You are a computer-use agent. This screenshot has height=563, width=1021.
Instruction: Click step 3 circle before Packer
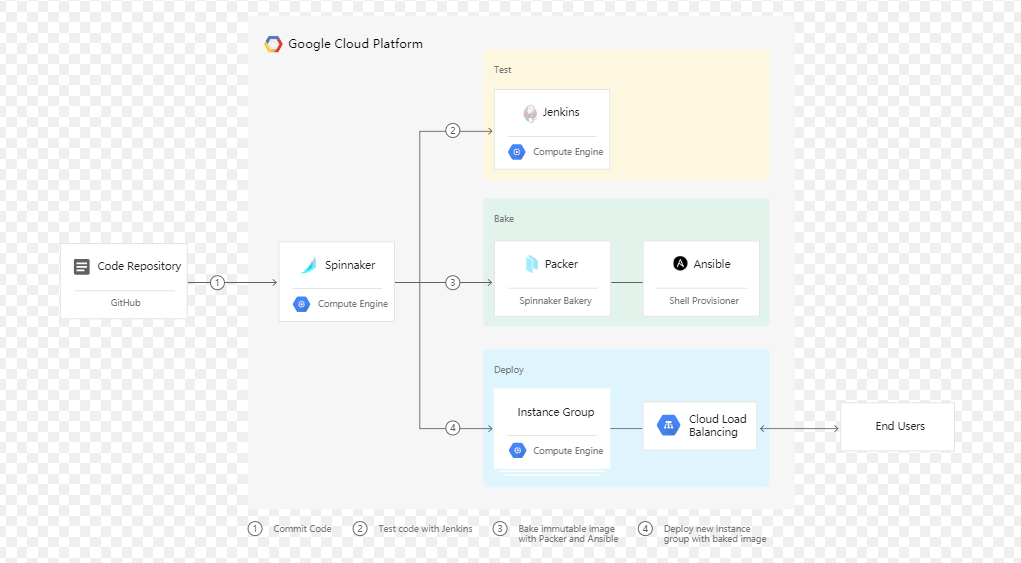tap(453, 282)
